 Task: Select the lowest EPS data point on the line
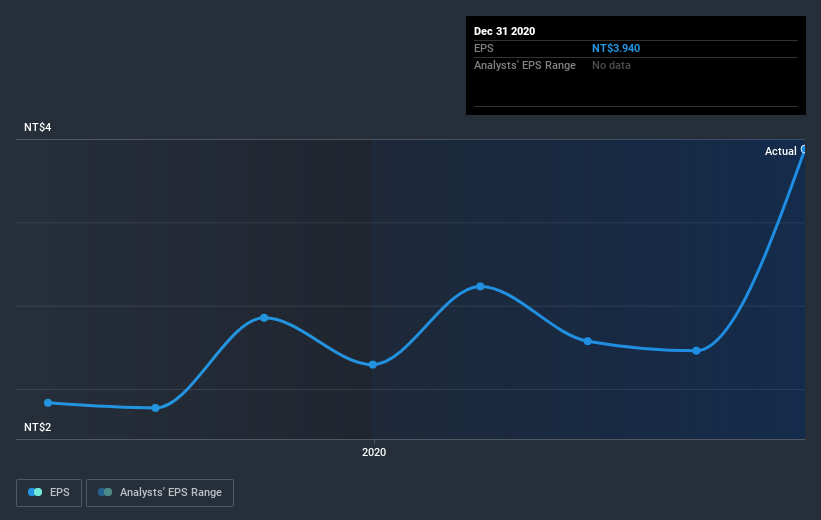(156, 408)
